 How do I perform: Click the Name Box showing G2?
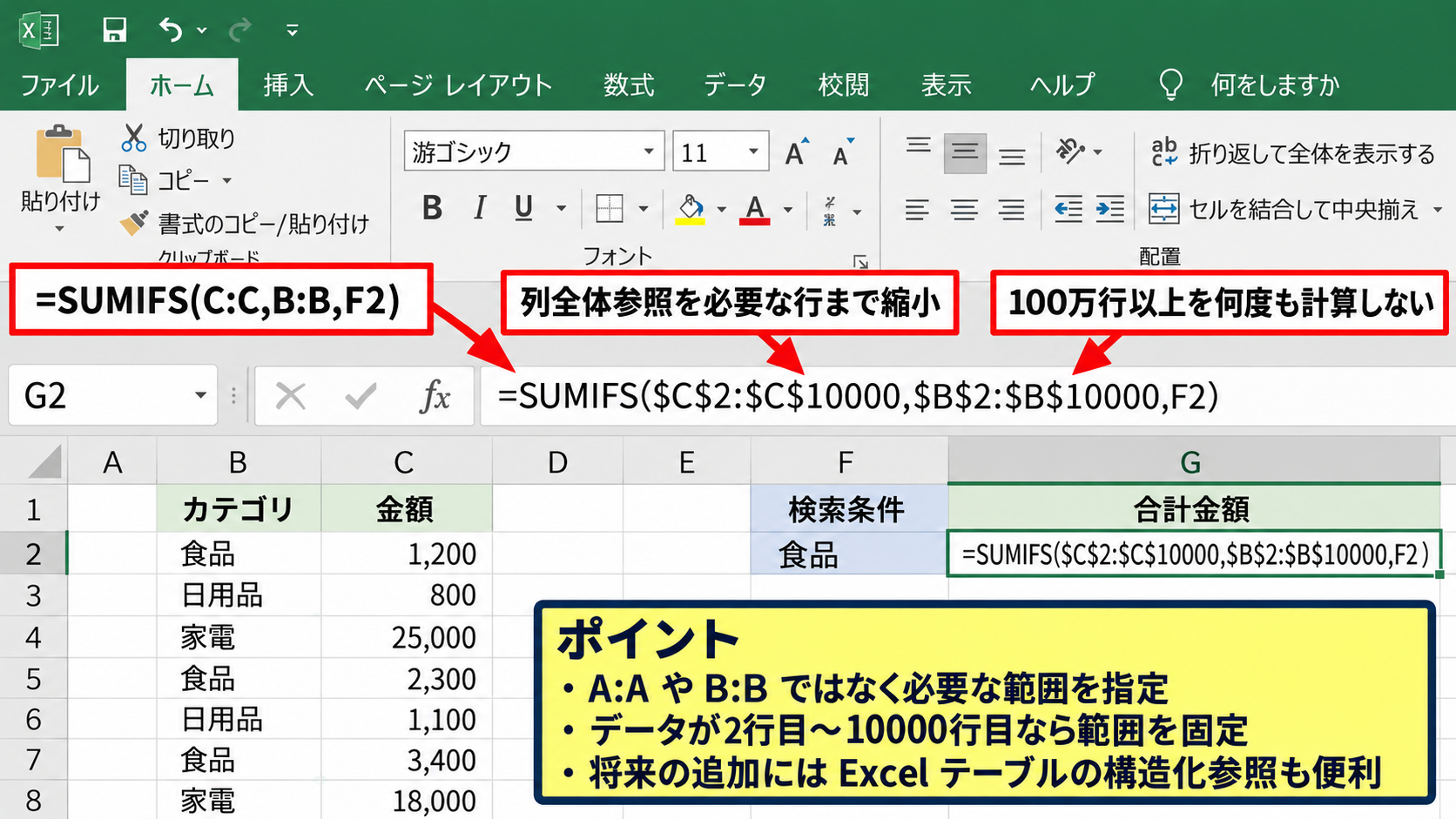113,396
